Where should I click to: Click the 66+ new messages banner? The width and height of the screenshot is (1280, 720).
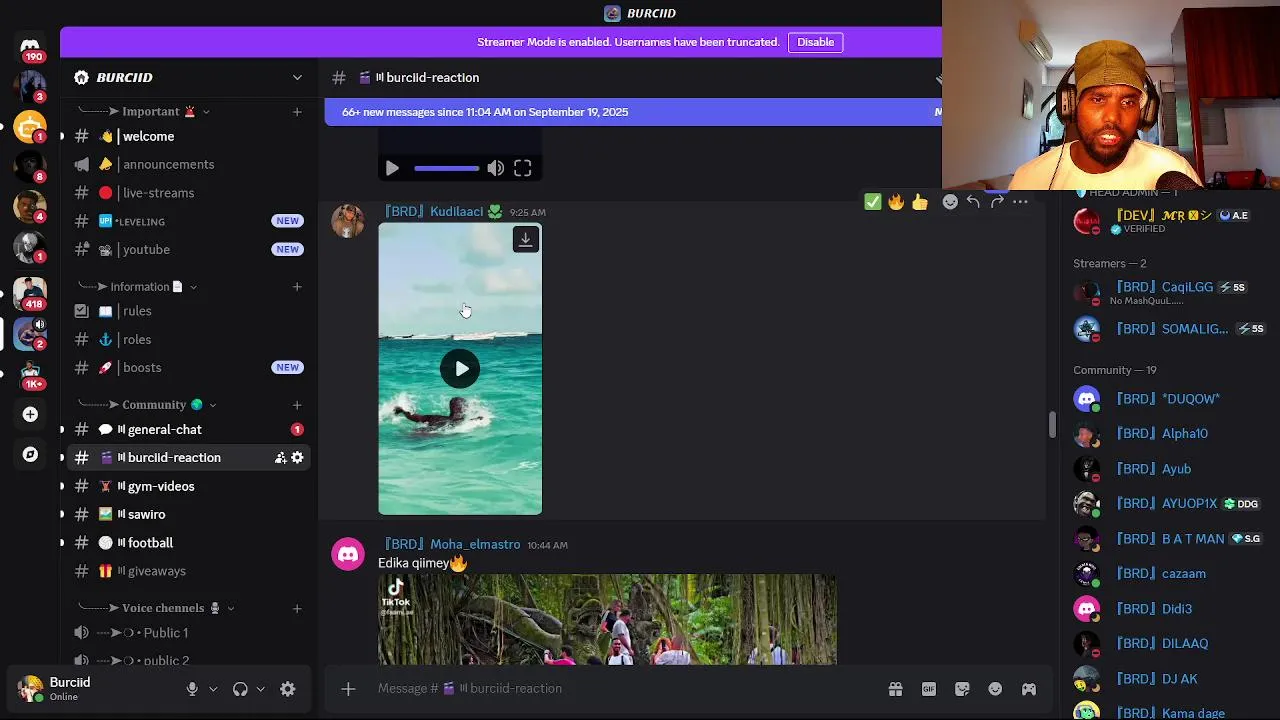coord(633,112)
